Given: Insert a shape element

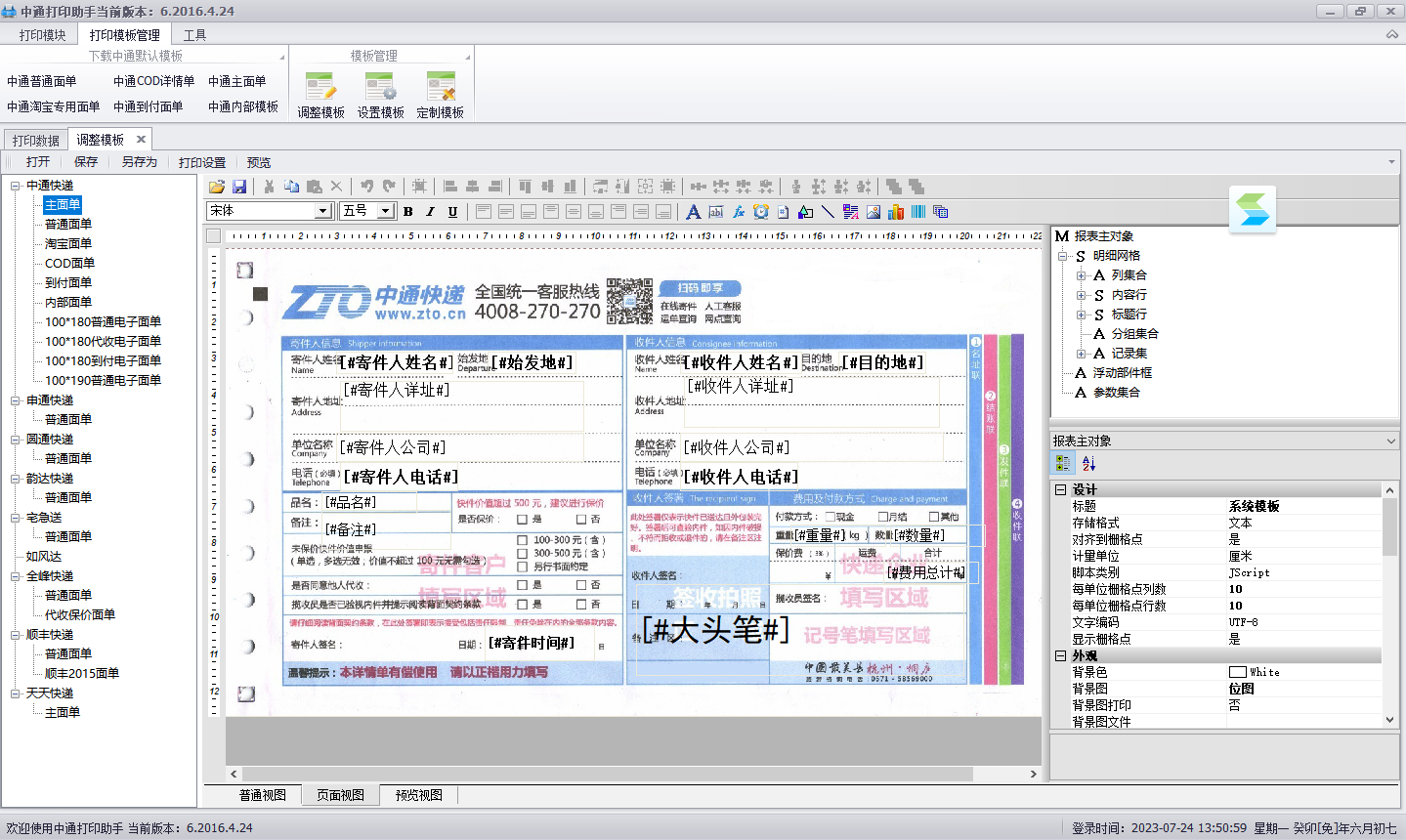Looking at the screenshot, I should click(x=805, y=211).
